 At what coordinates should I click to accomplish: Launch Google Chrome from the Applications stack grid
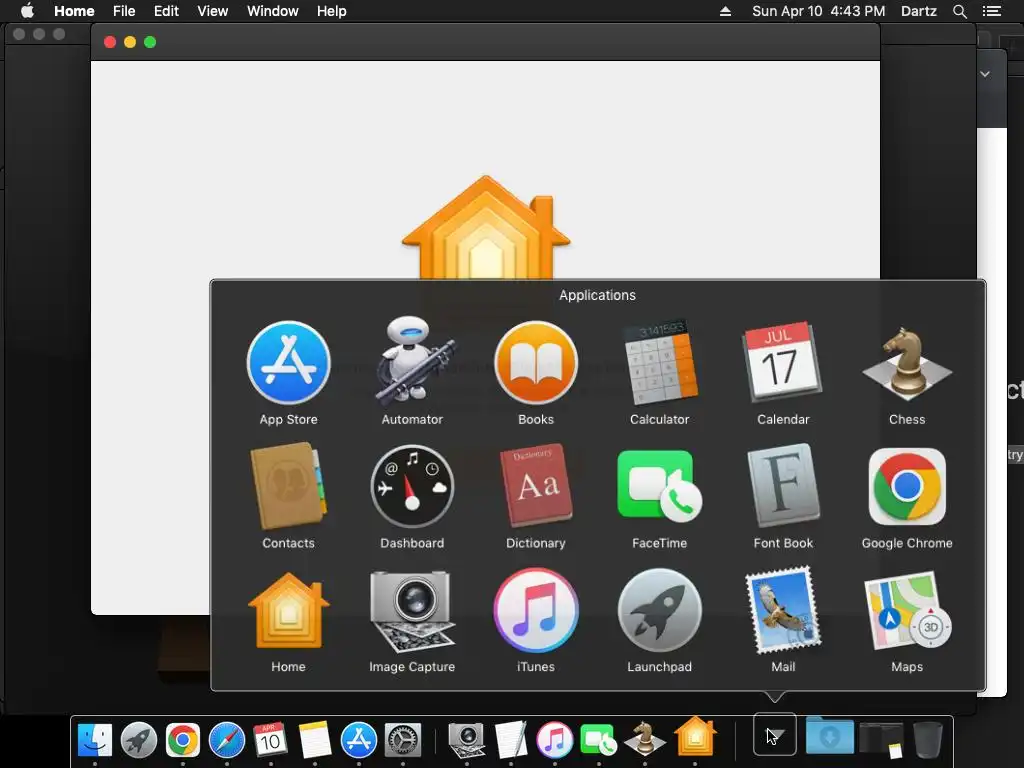tap(907, 487)
